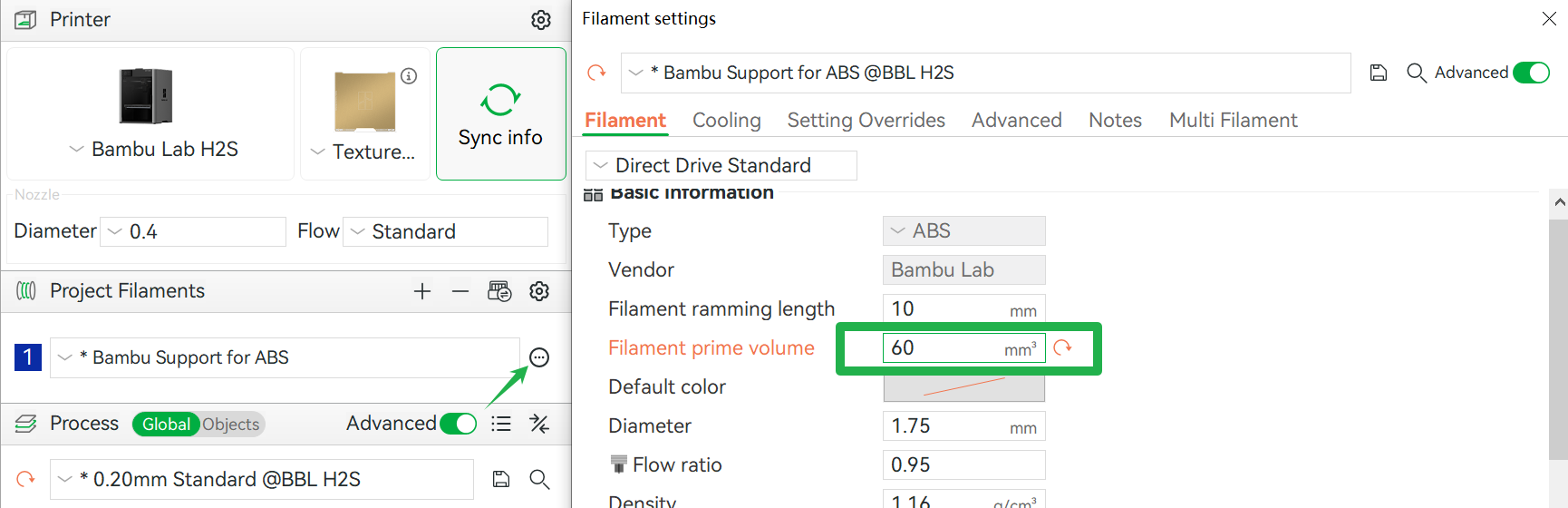
Task: Click the AMS filament sync icon
Action: [499, 291]
